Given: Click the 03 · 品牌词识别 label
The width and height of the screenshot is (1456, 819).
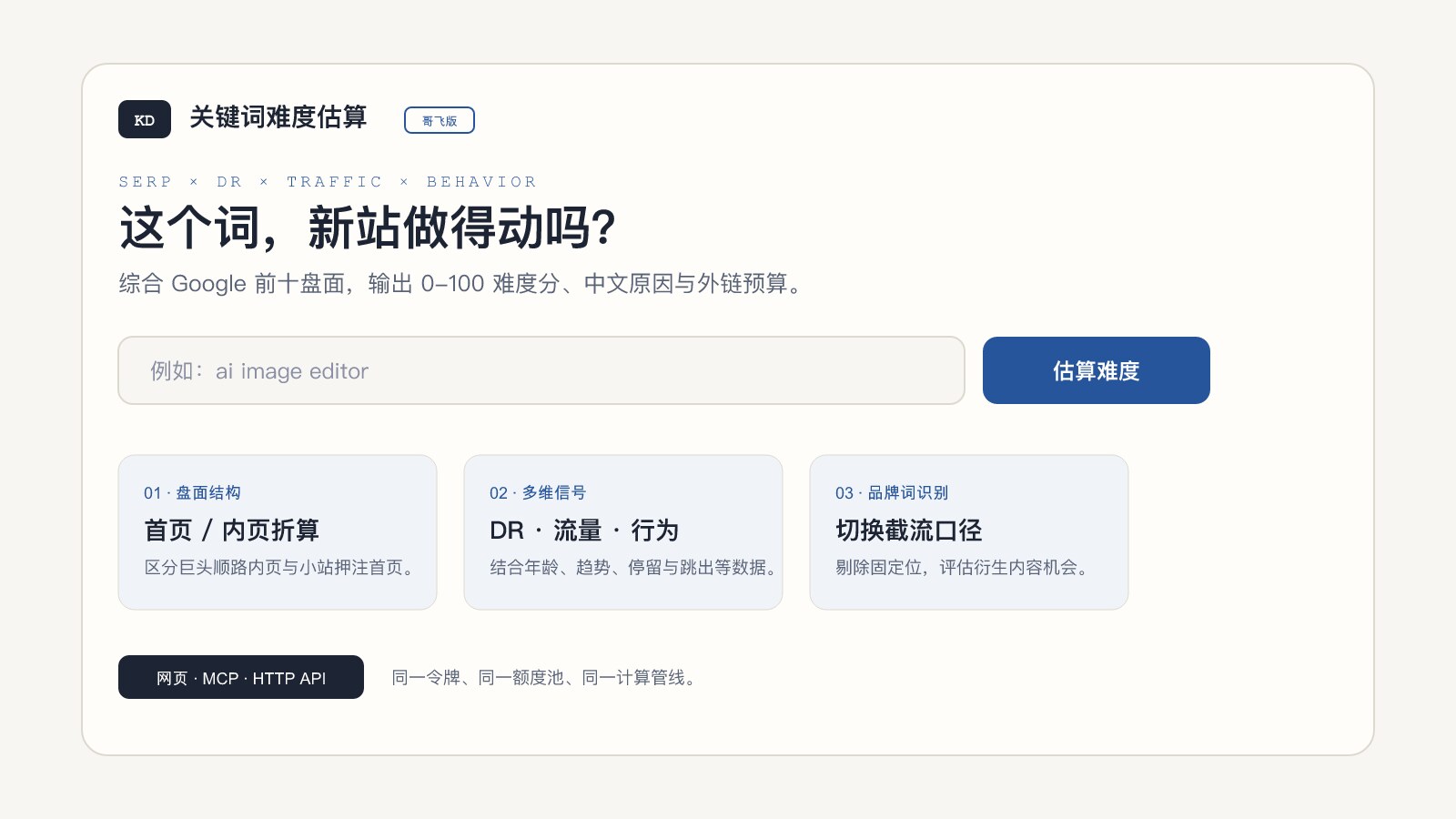Looking at the screenshot, I should pos(892,492).
